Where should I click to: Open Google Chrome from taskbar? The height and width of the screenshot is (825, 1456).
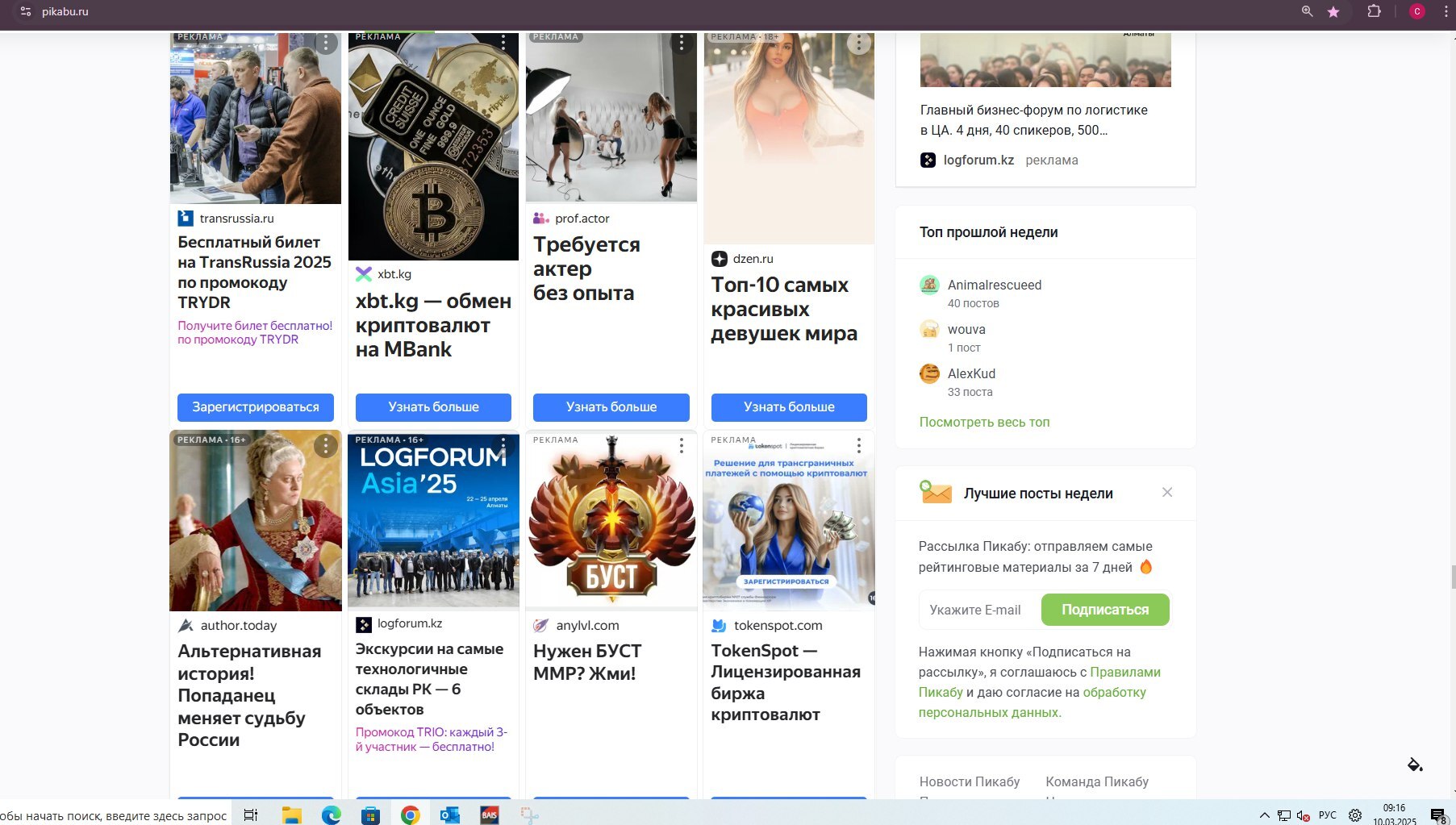click(410, 815)
